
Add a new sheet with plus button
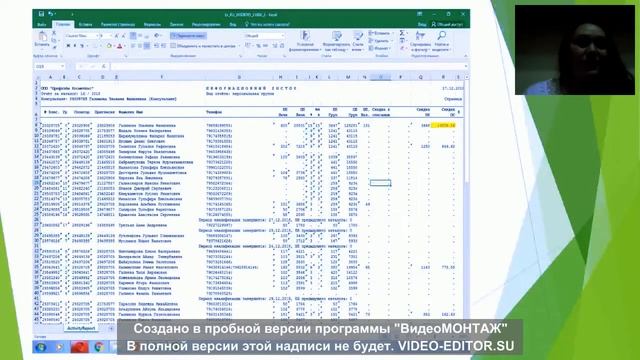pos(111,328)
